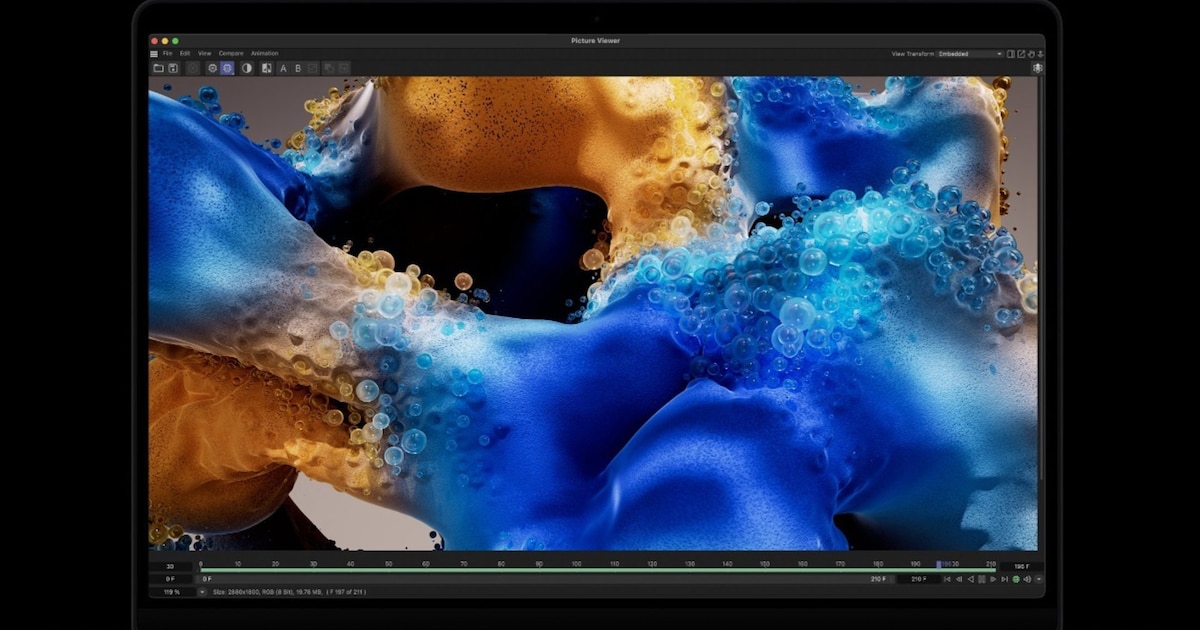Image resolution: width=1200 pixels, height=630 pixels.
Task: Toggle the half-circle contrast icon
Action: pyautogui.click(x=247, y=68)
